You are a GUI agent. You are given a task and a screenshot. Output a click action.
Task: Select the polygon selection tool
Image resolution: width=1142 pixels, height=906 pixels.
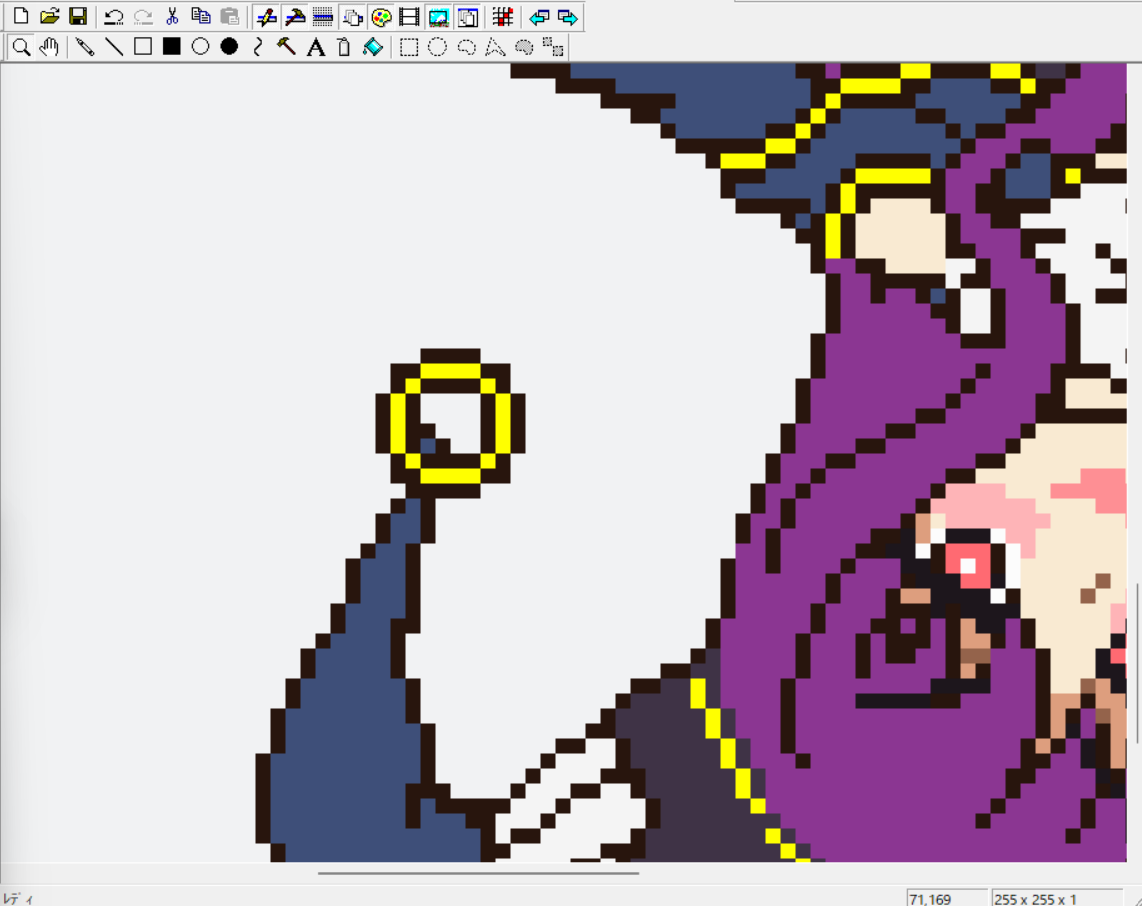tap(495, 47)
